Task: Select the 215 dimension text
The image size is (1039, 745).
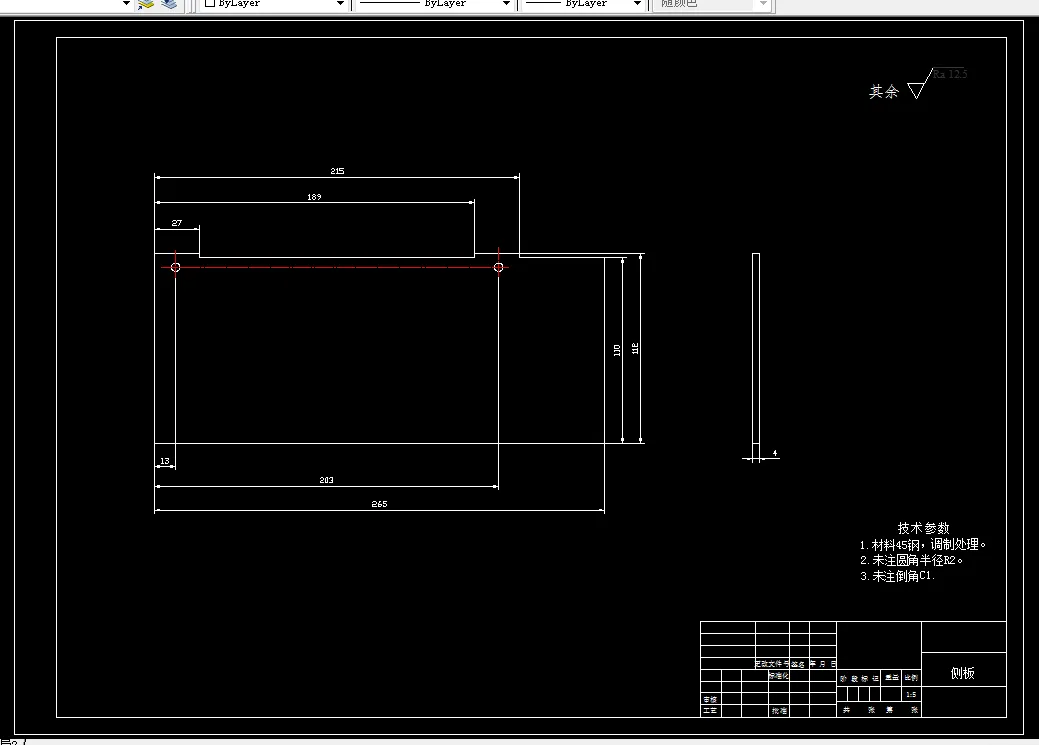Action: coord(337,171)
